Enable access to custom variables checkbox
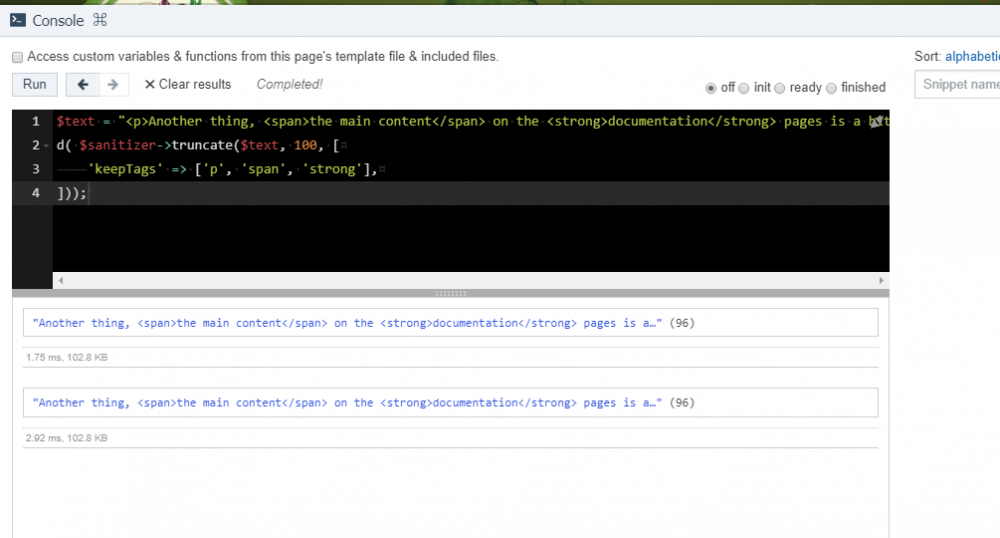The height and width of the screenshot is (538, 1000). pos(17,57)
